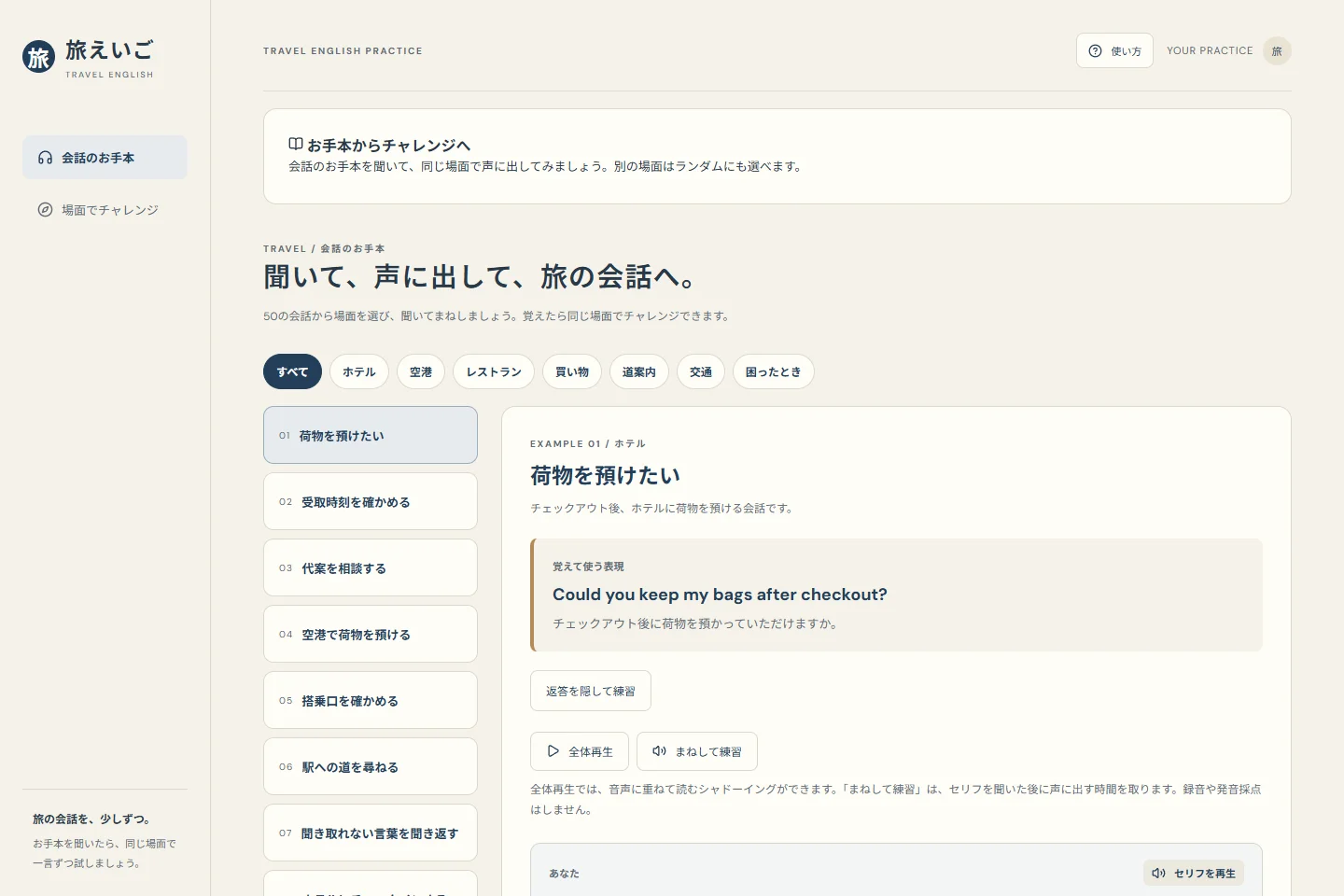Open 場面でチャレンジ in sidebar
Image resolution: width=1344 pixels, height=896 pixels.
click(x=105, y=210)
